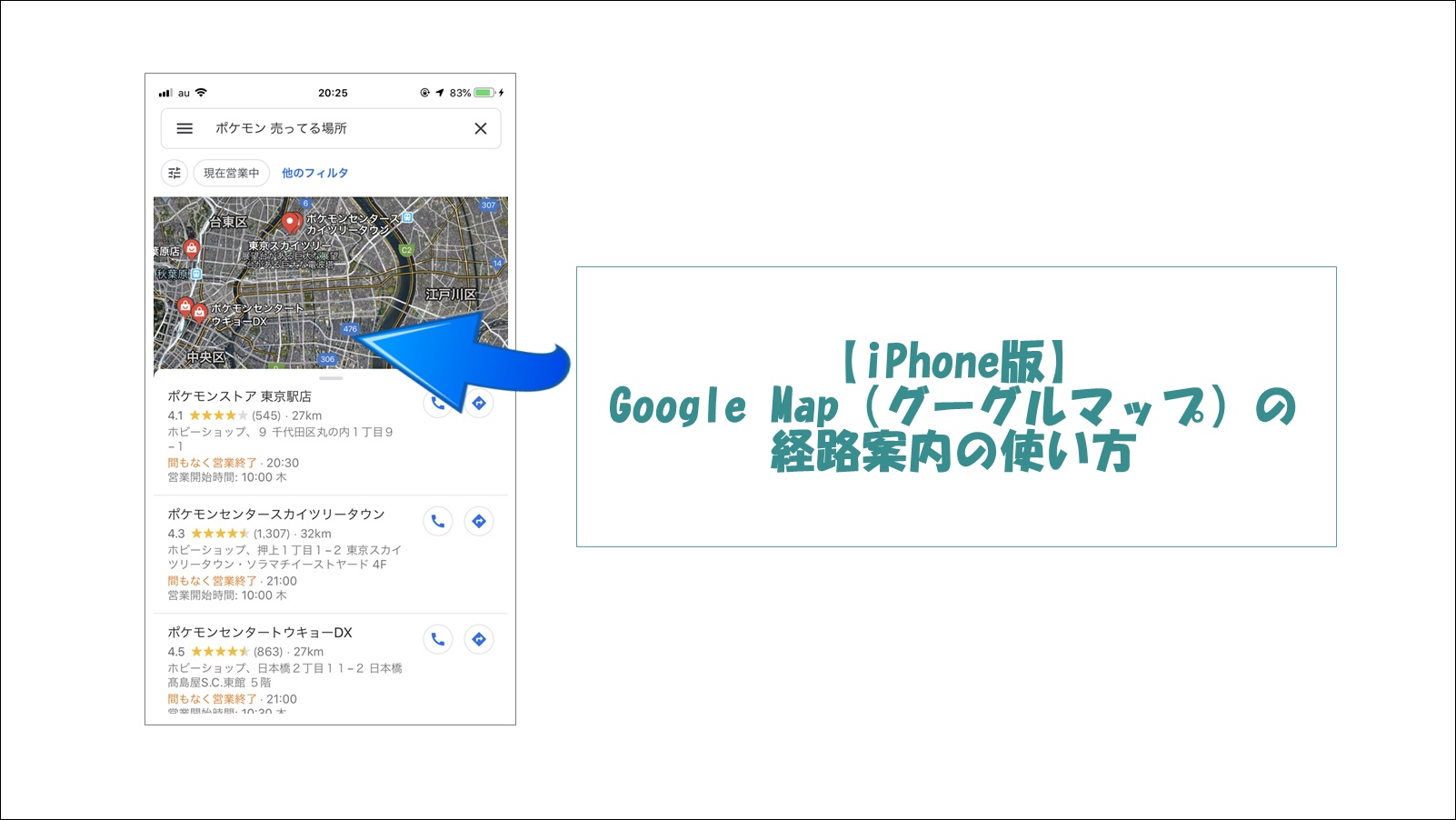Image resolution: width=1456 pixels, height=820 pixels.
Task: Tap the 20:25 clock in status bar
Action: coord(333,93)
